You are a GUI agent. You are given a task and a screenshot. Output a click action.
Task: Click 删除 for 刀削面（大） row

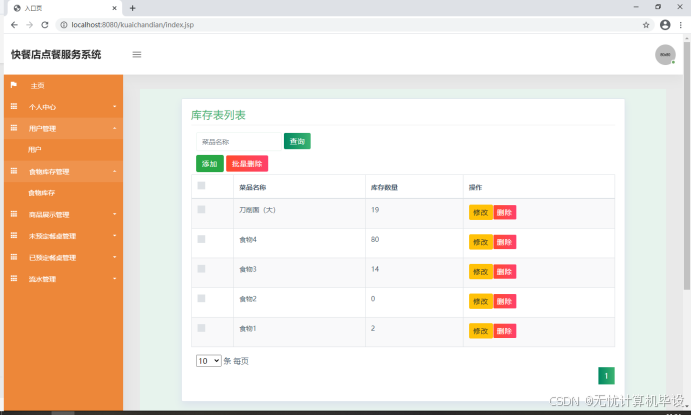tap(504, 212)
